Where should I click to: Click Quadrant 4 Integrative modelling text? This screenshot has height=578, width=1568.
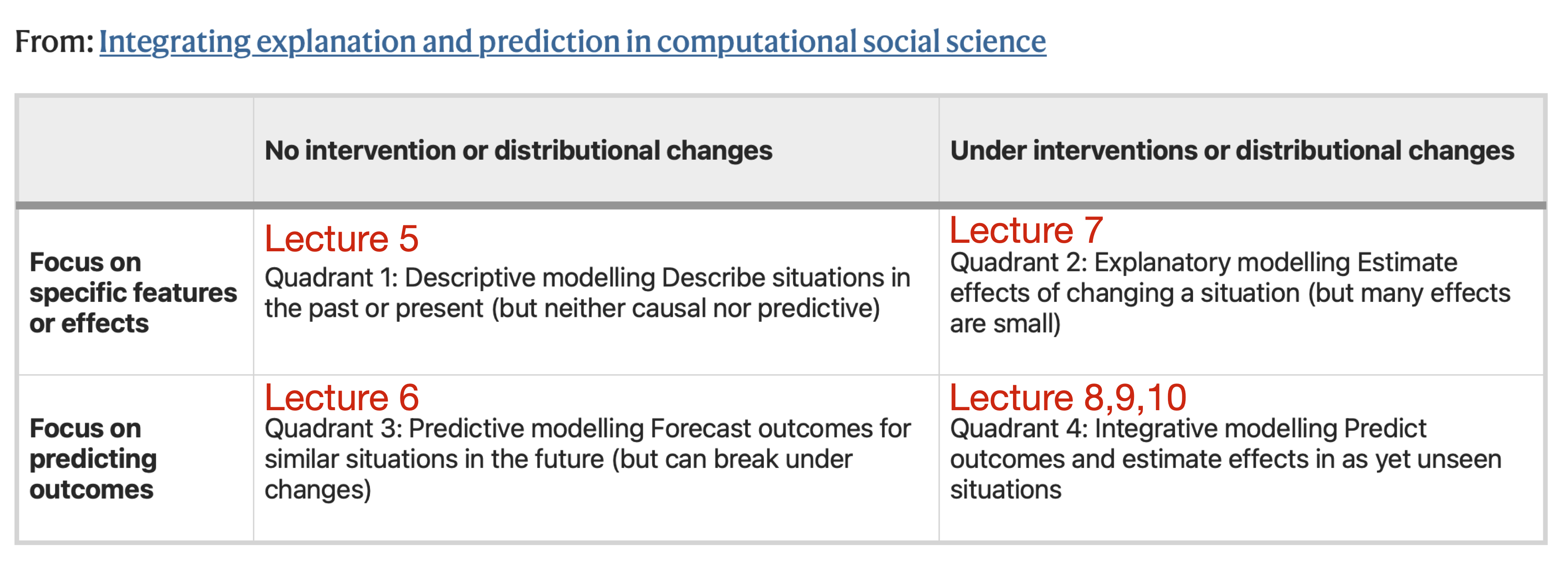(x=1225, y=459)
